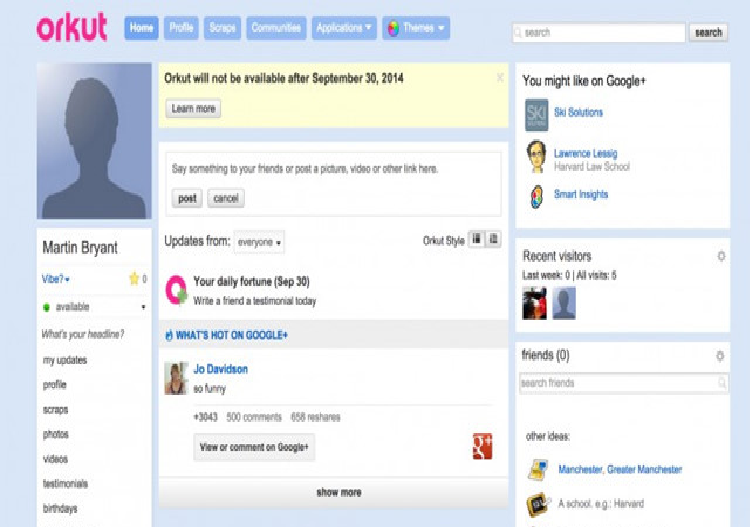
Task: Open the Updates from everyone dropdown
Action: [259, 242]
